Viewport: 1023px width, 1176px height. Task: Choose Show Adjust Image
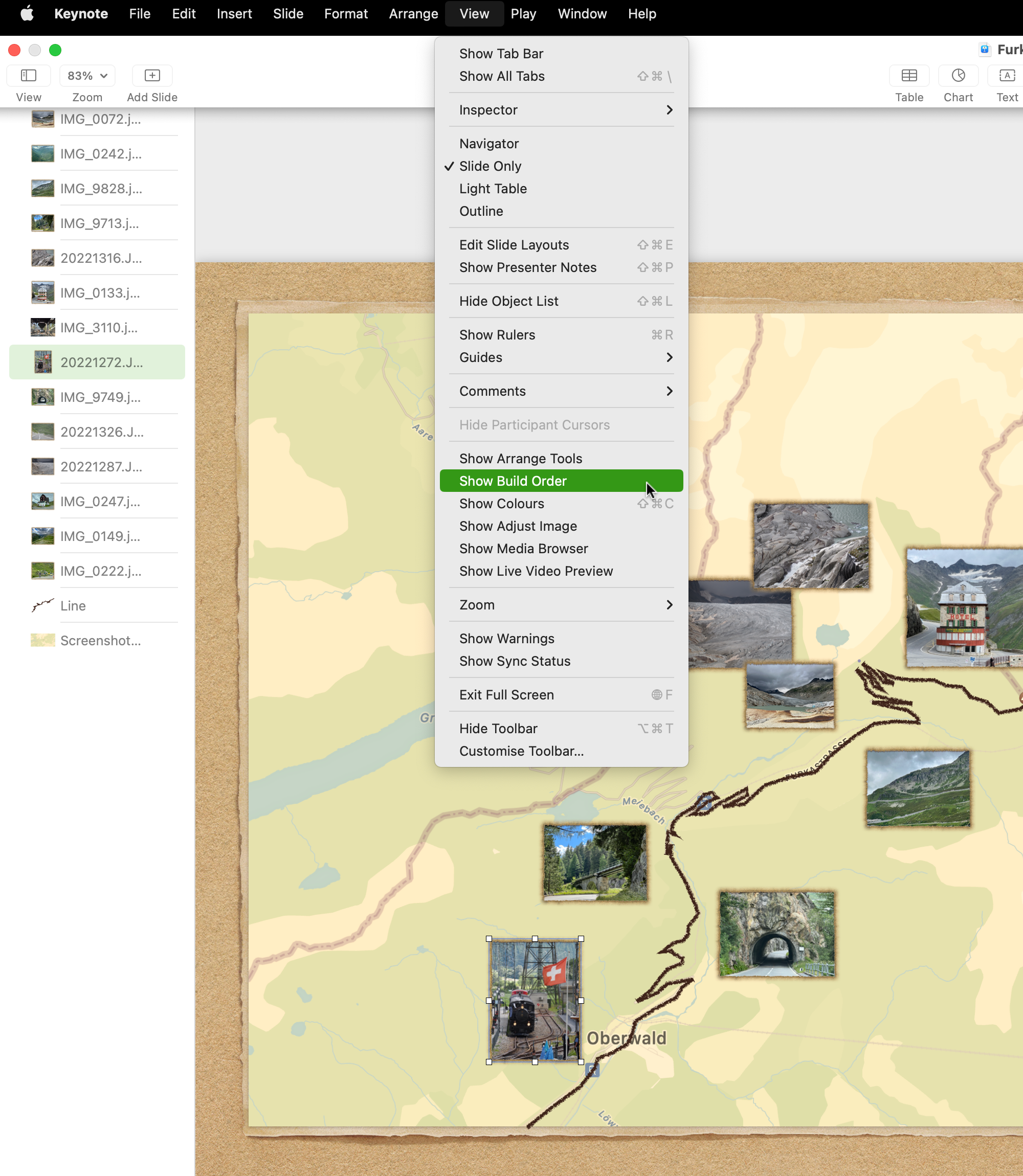click(561, 526)
